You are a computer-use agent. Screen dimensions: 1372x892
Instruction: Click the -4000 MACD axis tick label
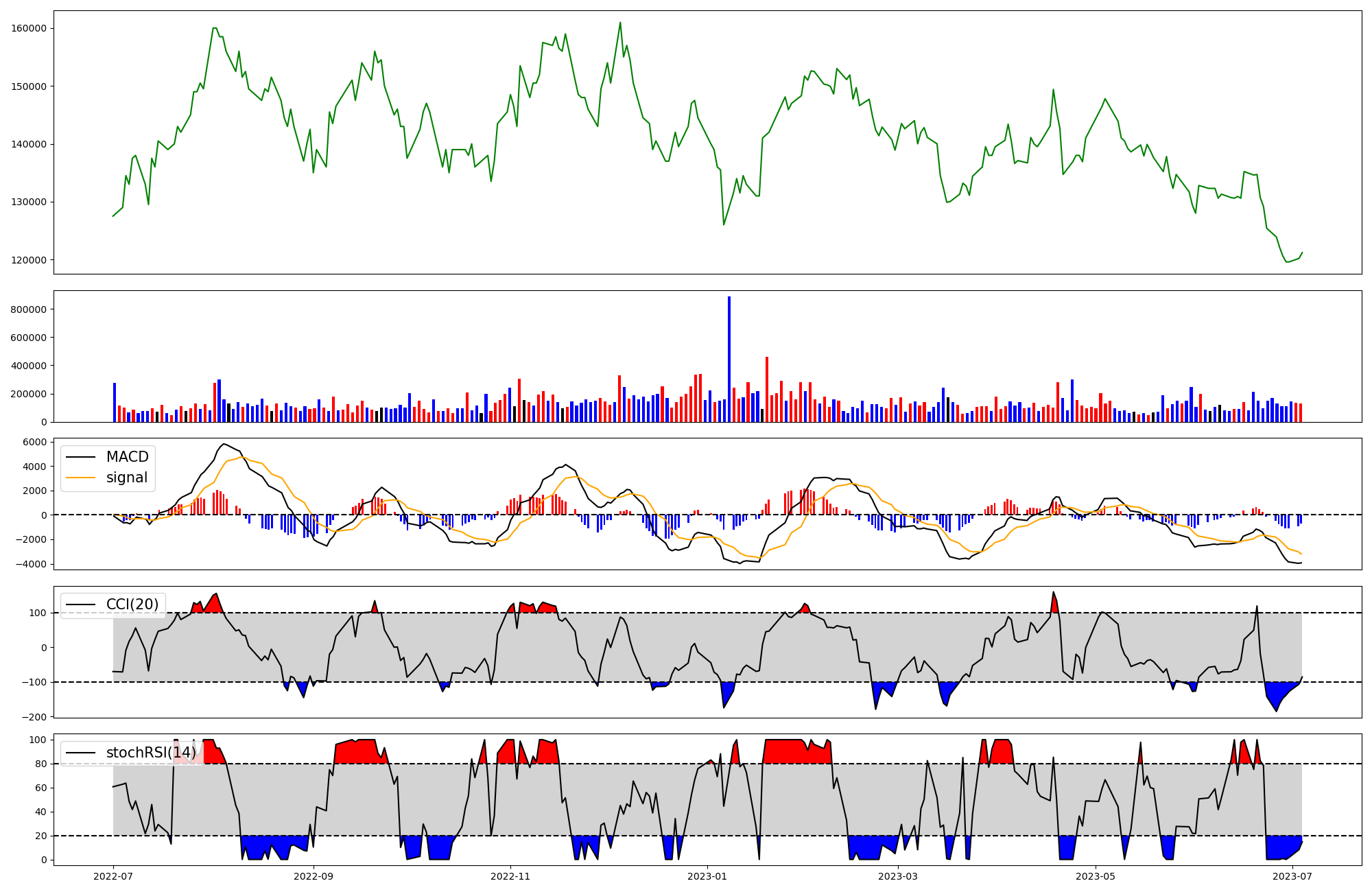(x=32, y=565)
